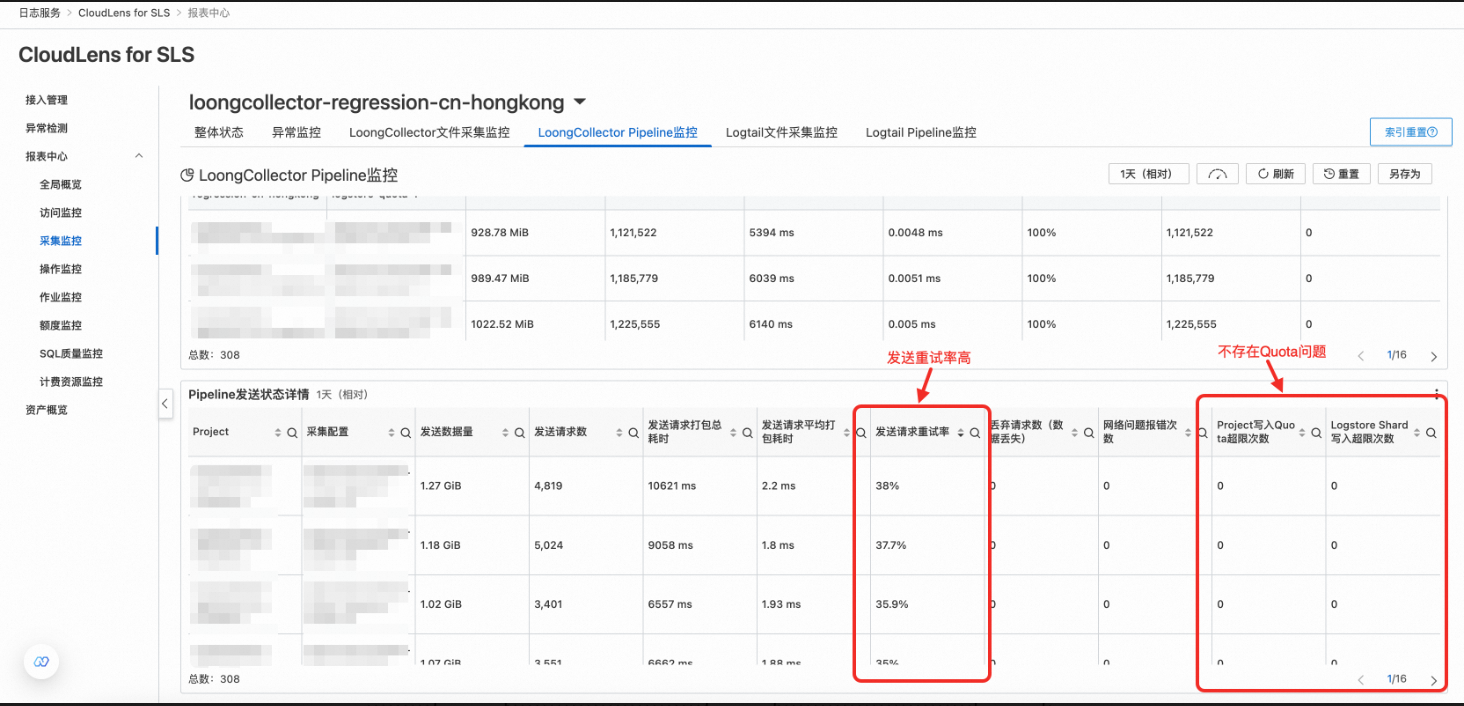Sort by 发送请求重试率 column
The image size is (1464, 706).
click(x=960, y=433)
